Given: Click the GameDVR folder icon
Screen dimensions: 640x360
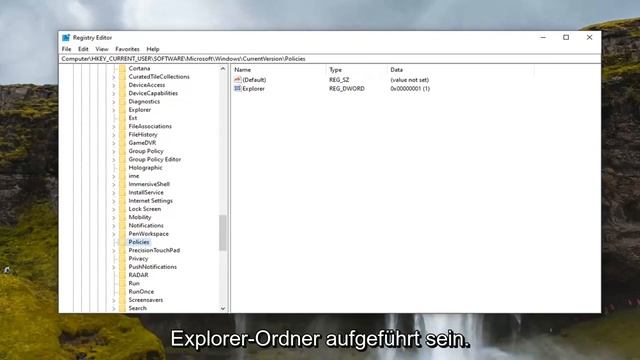Looking at the screenshot, I should click(x=122, y=143).
